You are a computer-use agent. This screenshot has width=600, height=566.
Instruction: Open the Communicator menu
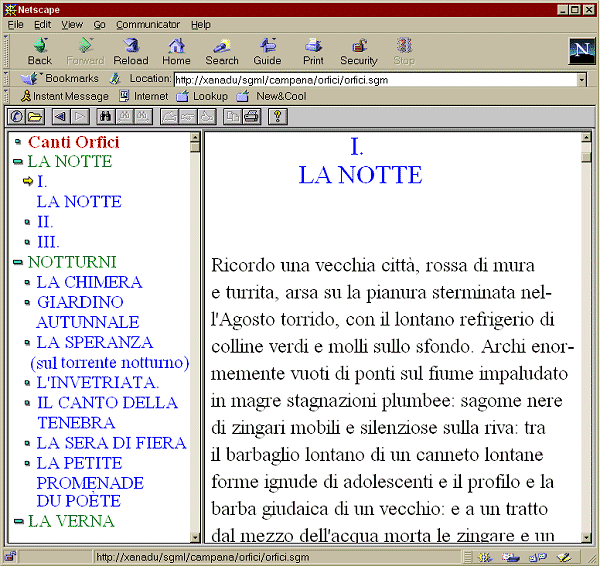tap(147, 24)
